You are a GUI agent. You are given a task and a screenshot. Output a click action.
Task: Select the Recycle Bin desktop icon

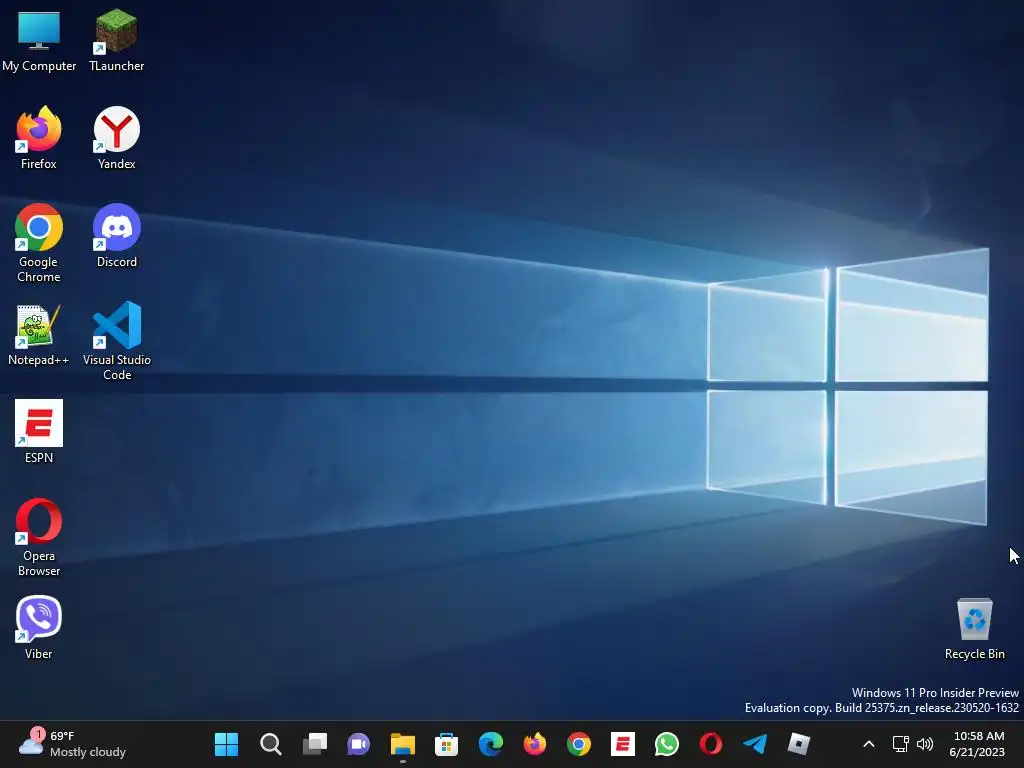(974, 630)
